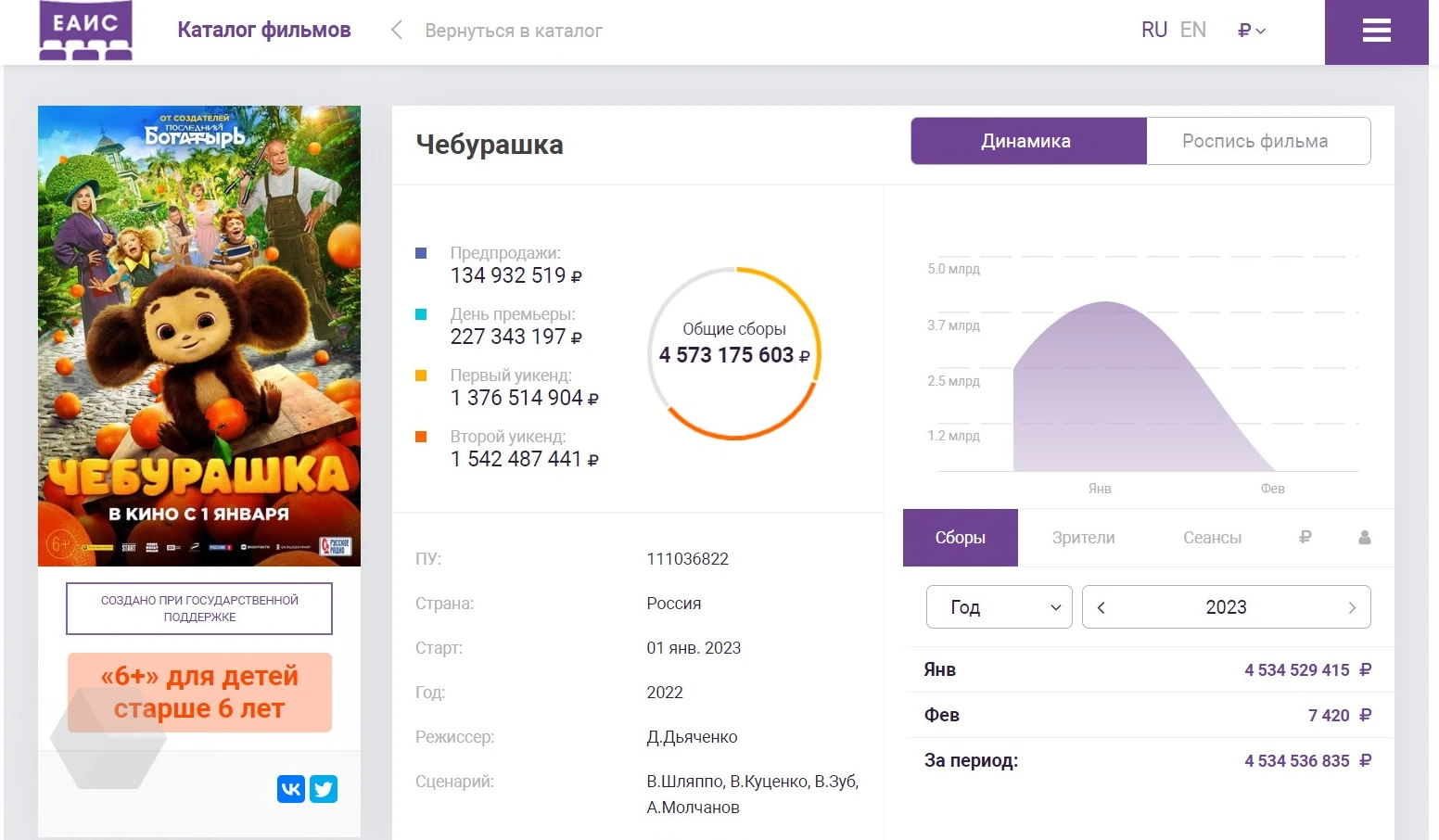Click back arrow beside Вернуться в каталог

pos(397,31)
